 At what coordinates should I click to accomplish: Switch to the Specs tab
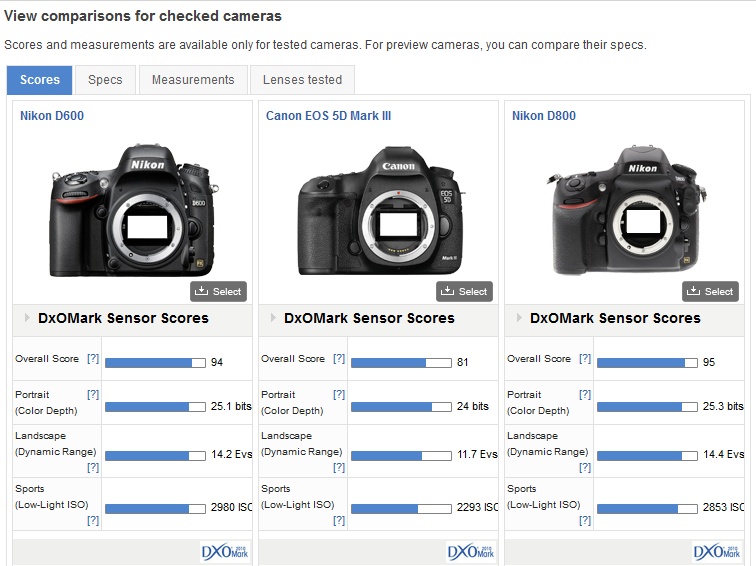click(x=105, y=80)
